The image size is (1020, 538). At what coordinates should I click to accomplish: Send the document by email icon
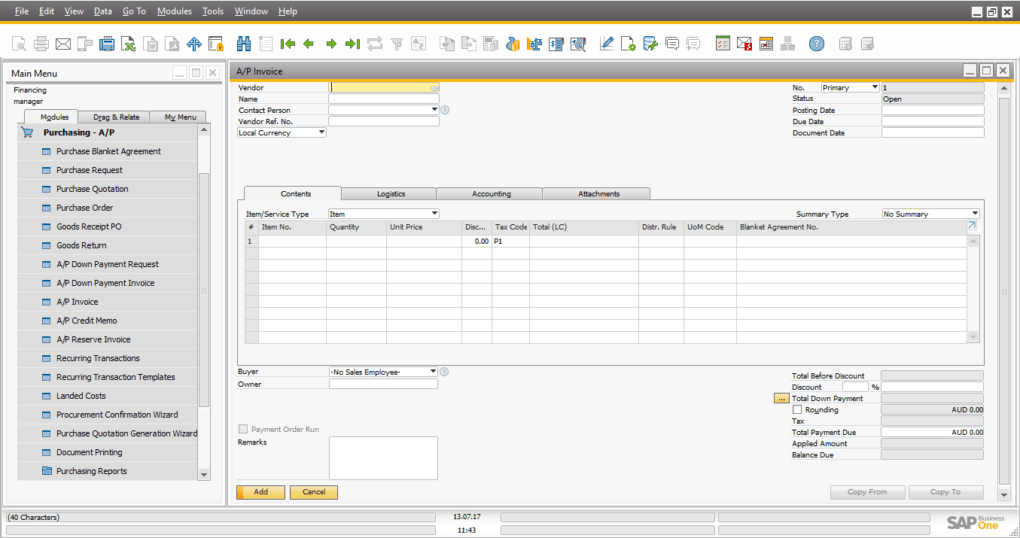[63, 44]
